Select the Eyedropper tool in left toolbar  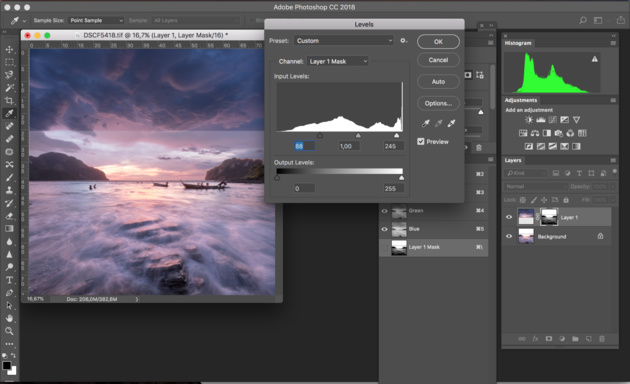pyautogui.click(x=9, y=113)
